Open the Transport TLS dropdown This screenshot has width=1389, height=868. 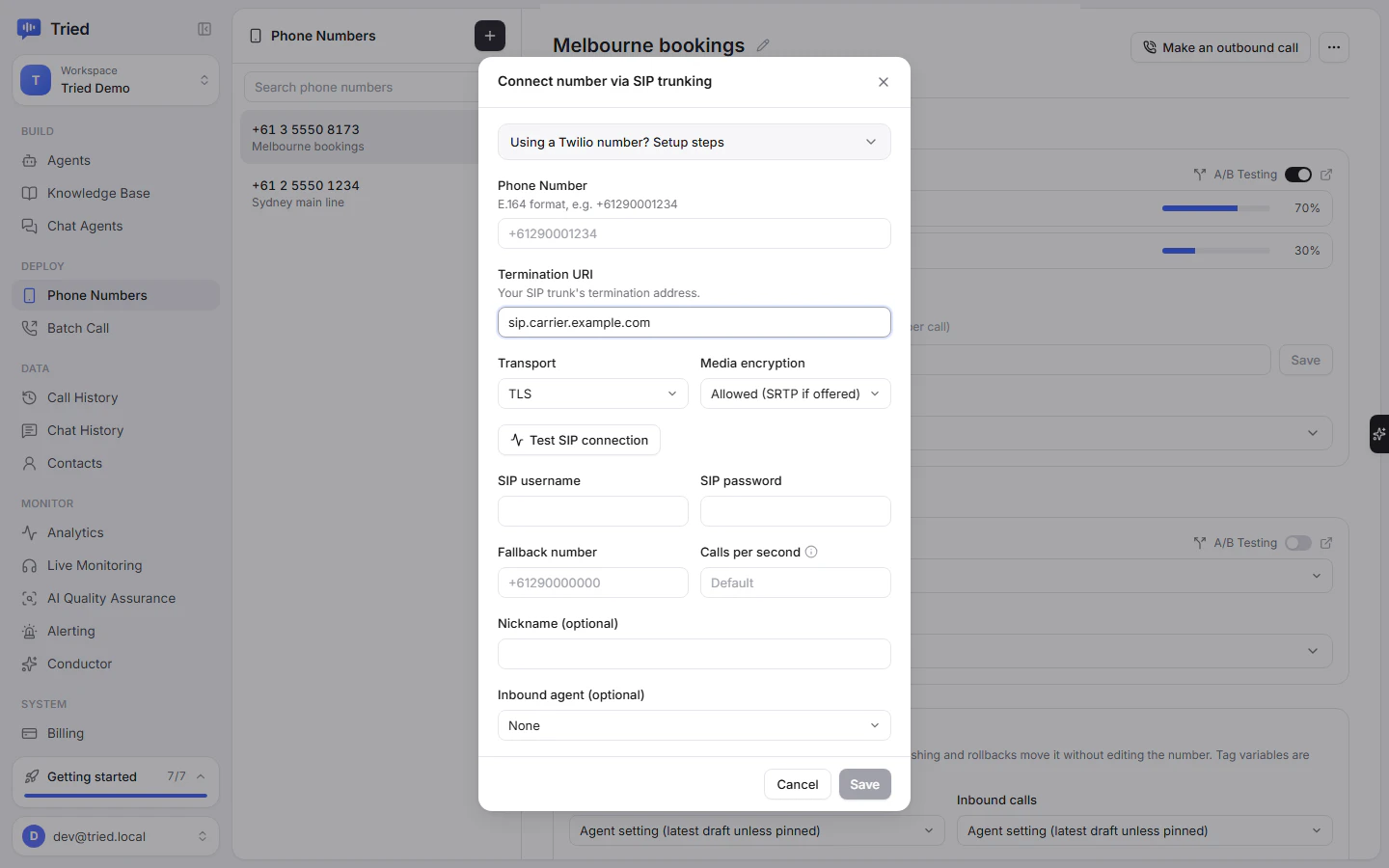(x=593, y=393)
